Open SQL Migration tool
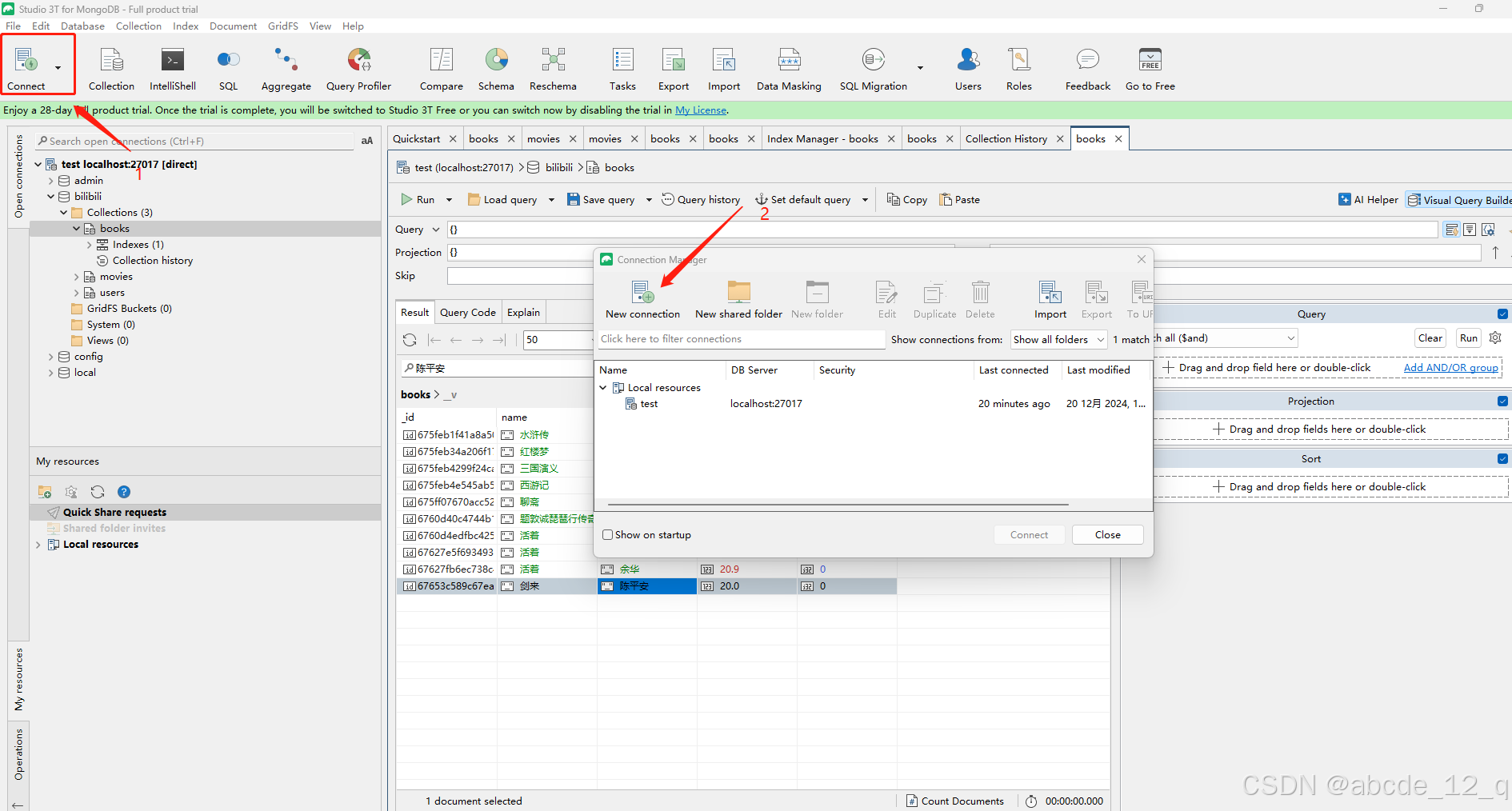 (x=873, y=69)
